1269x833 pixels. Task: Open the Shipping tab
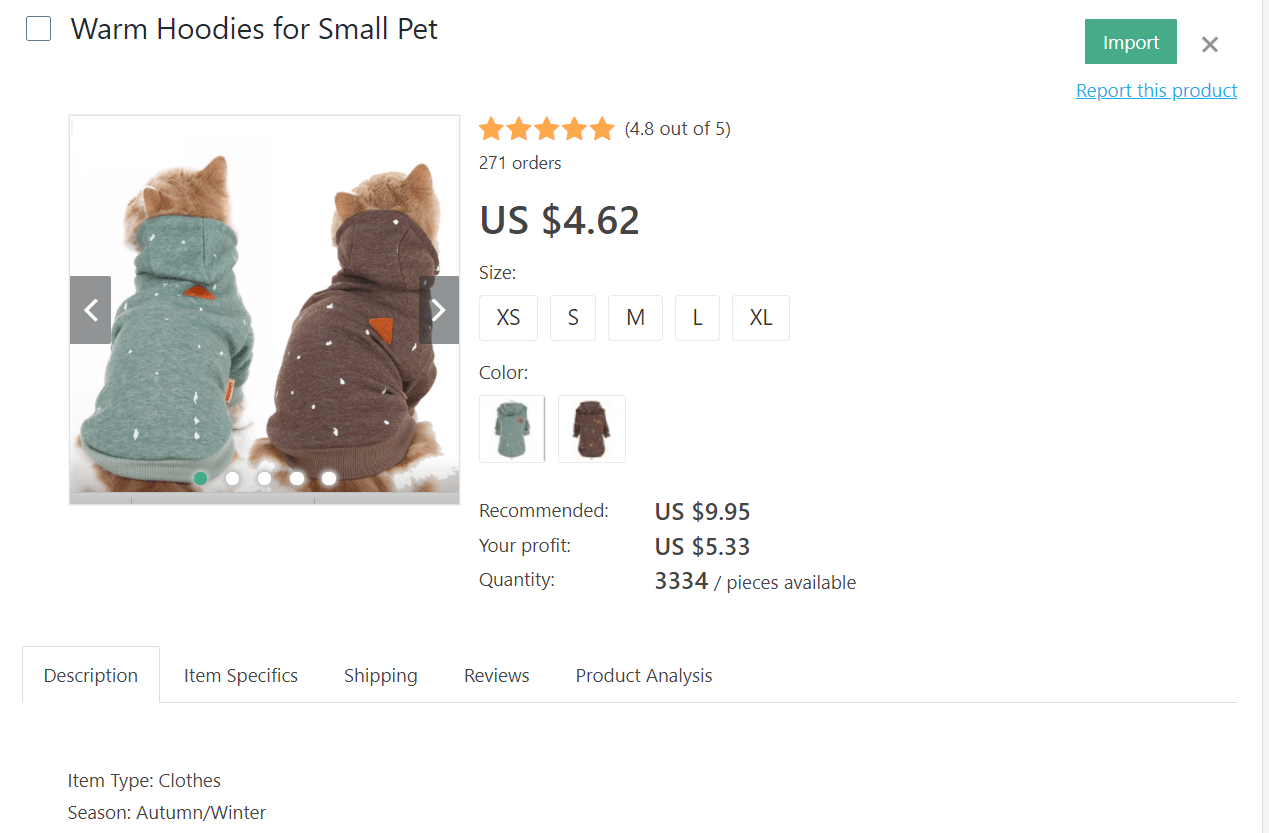(380, 675)
